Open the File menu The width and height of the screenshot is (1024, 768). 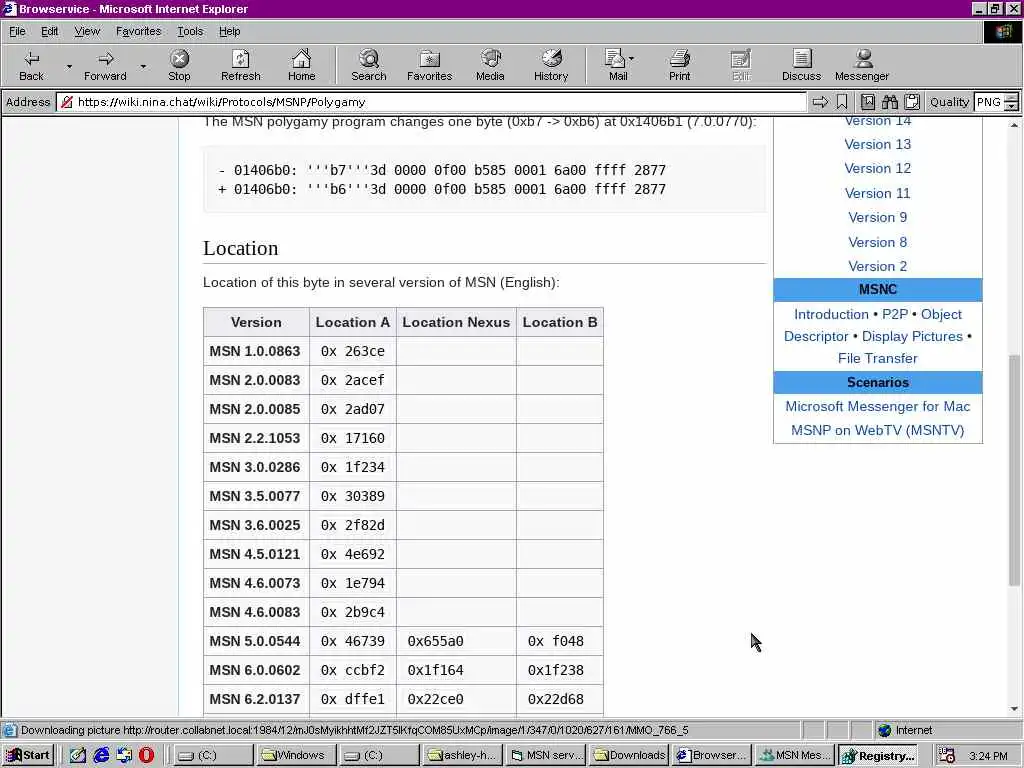17,31
